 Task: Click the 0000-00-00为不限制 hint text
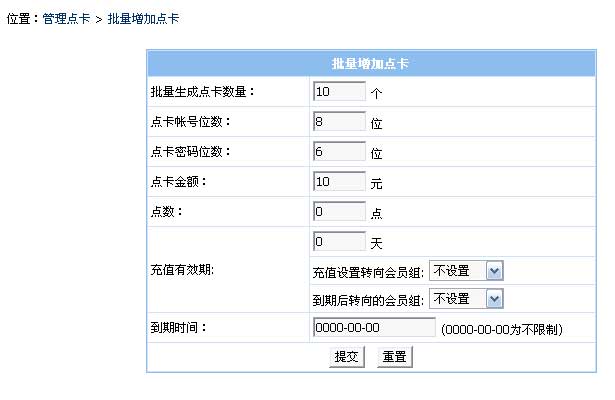click(500, 329)
